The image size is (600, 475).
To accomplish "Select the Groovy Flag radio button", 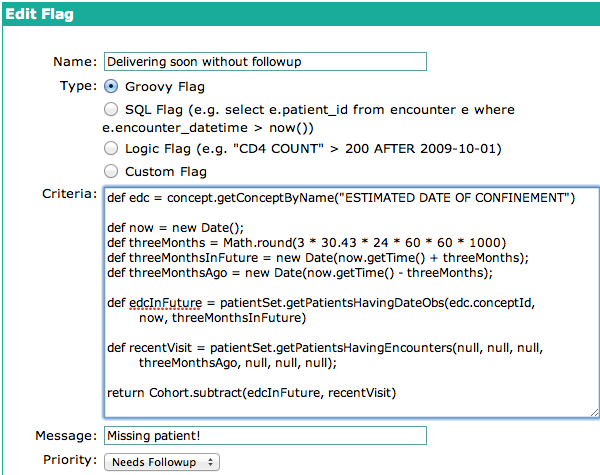I will point(111,87).
